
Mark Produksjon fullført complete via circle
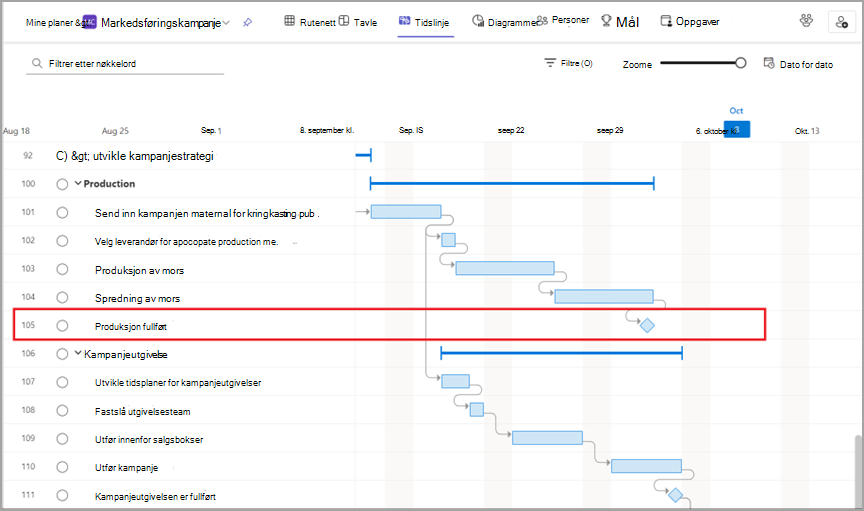click(62, 326)
